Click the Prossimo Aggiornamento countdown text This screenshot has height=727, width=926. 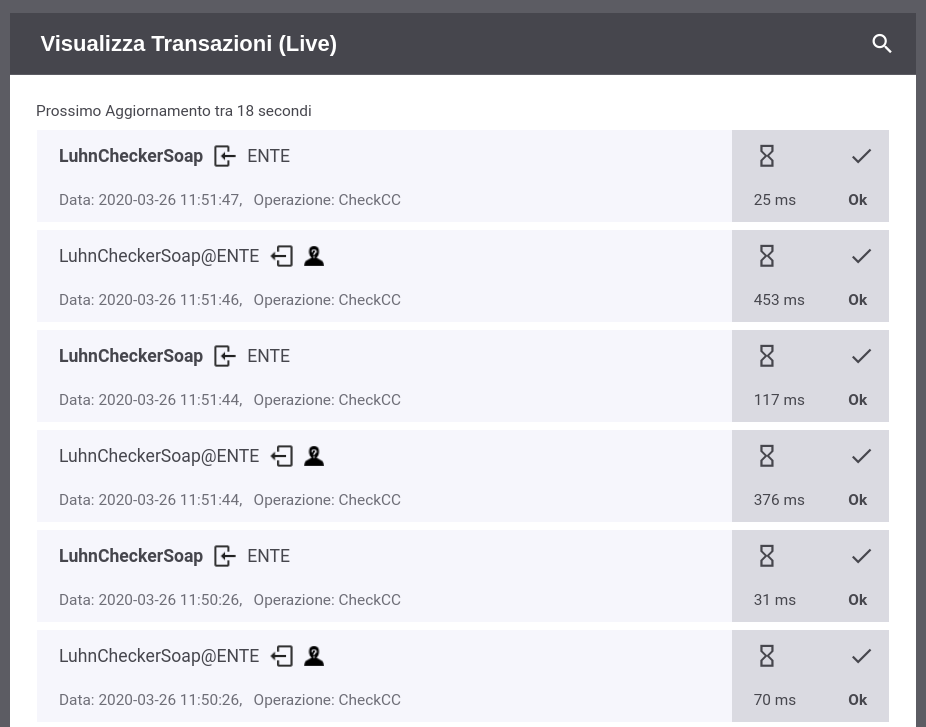click(174, 111)
